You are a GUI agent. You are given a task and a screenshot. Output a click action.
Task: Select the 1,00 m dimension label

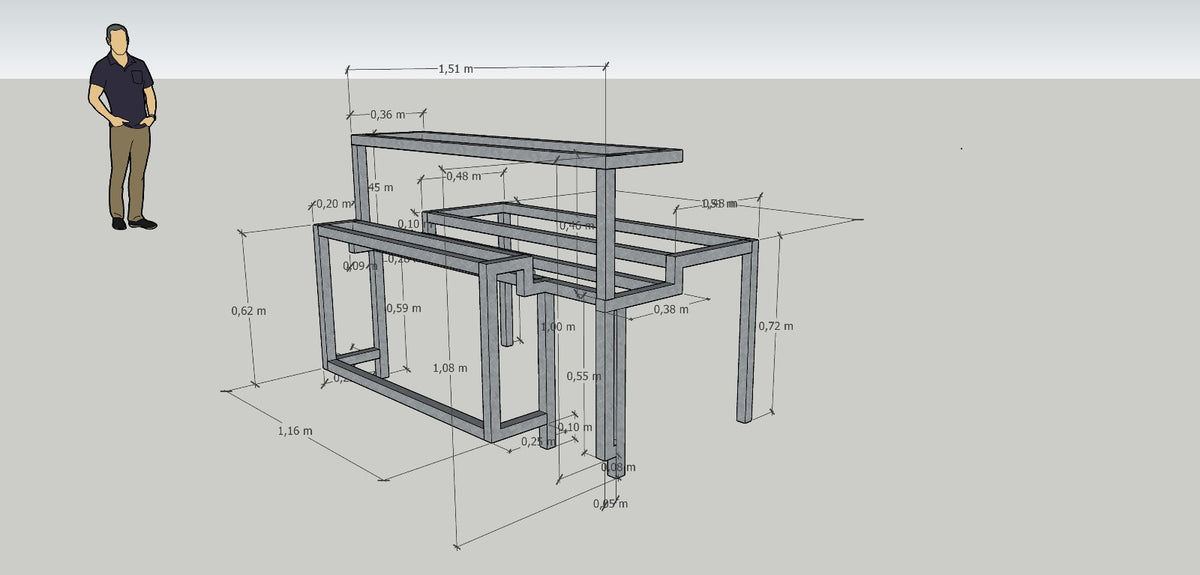(x=558, y=327)
